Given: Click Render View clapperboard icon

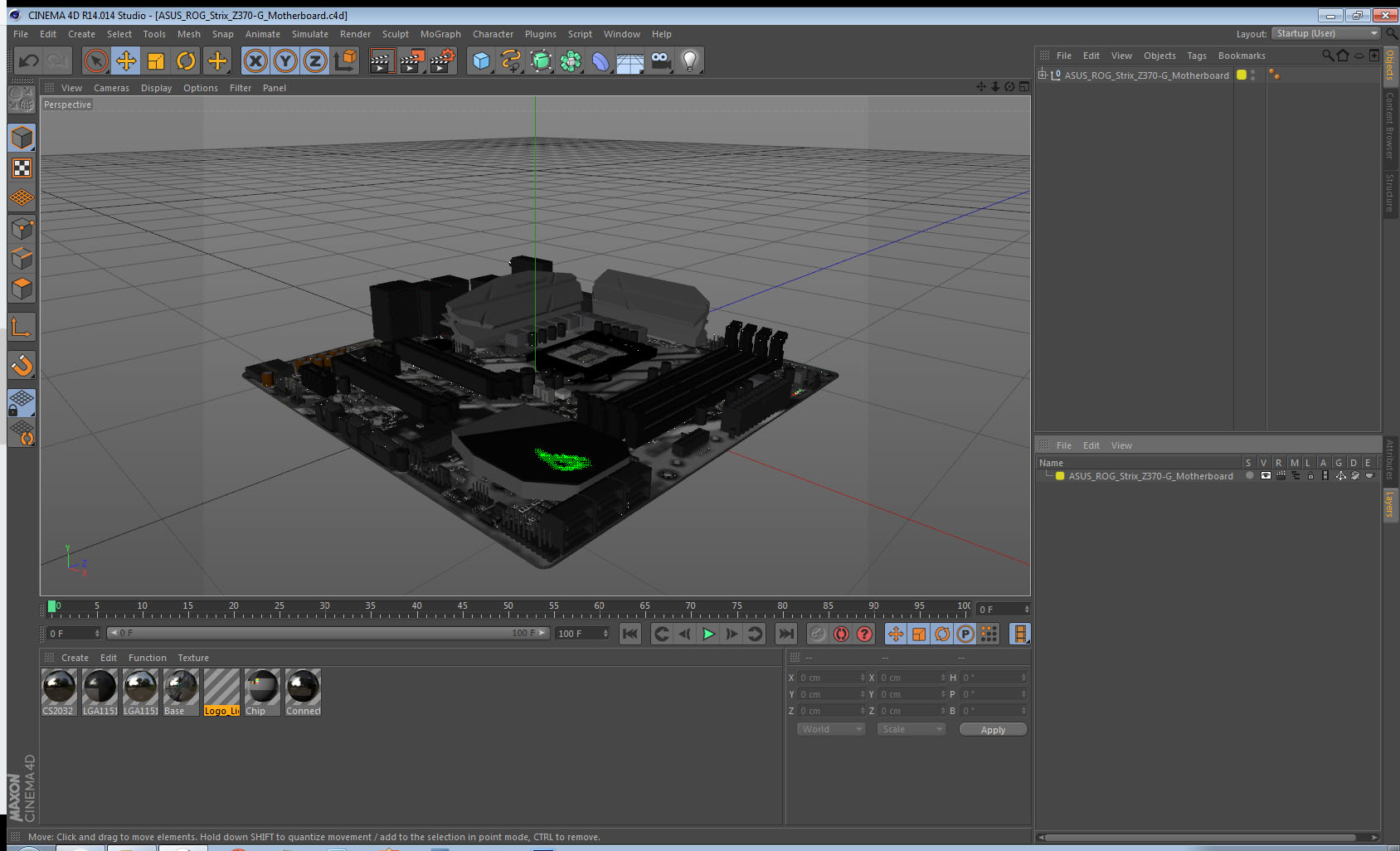Looking at the screenshot, I should coord(382,61).
